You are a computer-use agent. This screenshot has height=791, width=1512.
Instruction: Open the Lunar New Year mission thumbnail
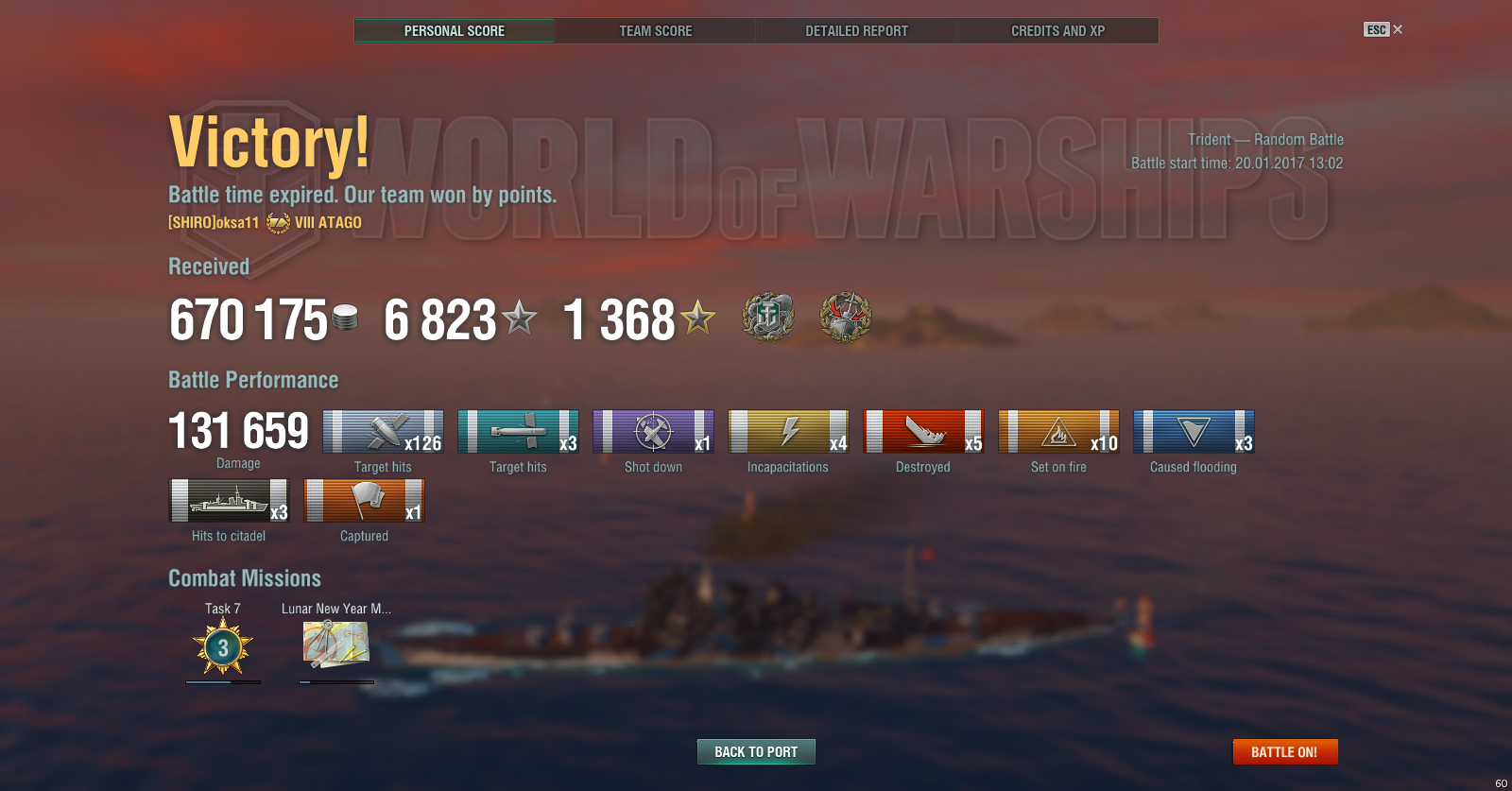pyautogui.click(x=335, y=645)
